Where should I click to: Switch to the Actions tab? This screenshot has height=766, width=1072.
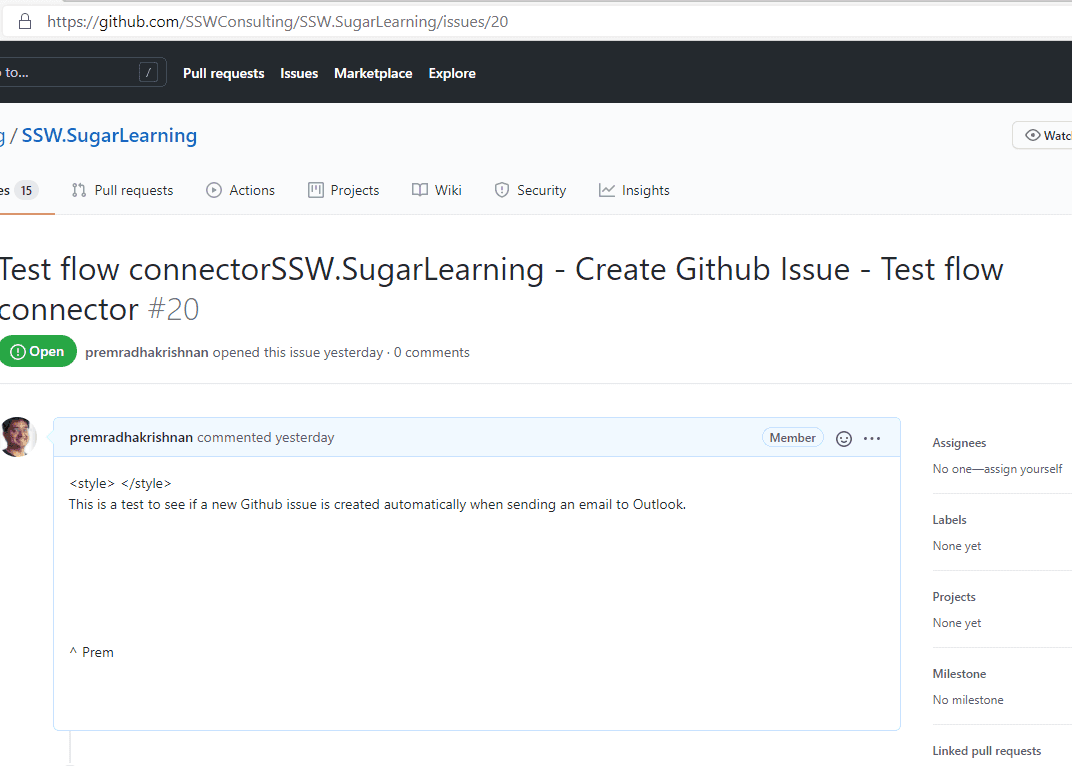click(240, 190)
